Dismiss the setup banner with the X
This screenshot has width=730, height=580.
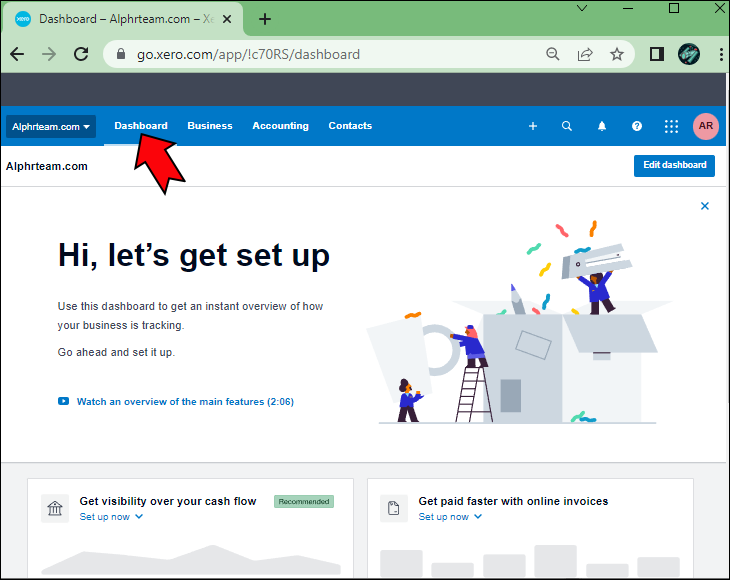(x=704, y=206)
